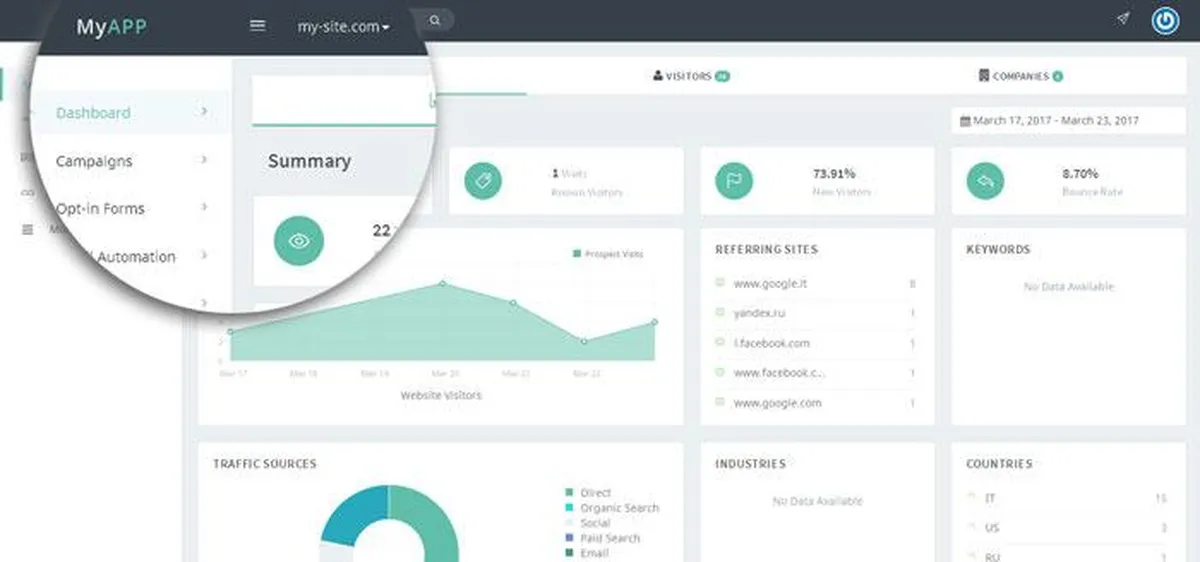Screen dimensions: 1200x562
Task: Toggle Email legend entry
Action: 588,553
